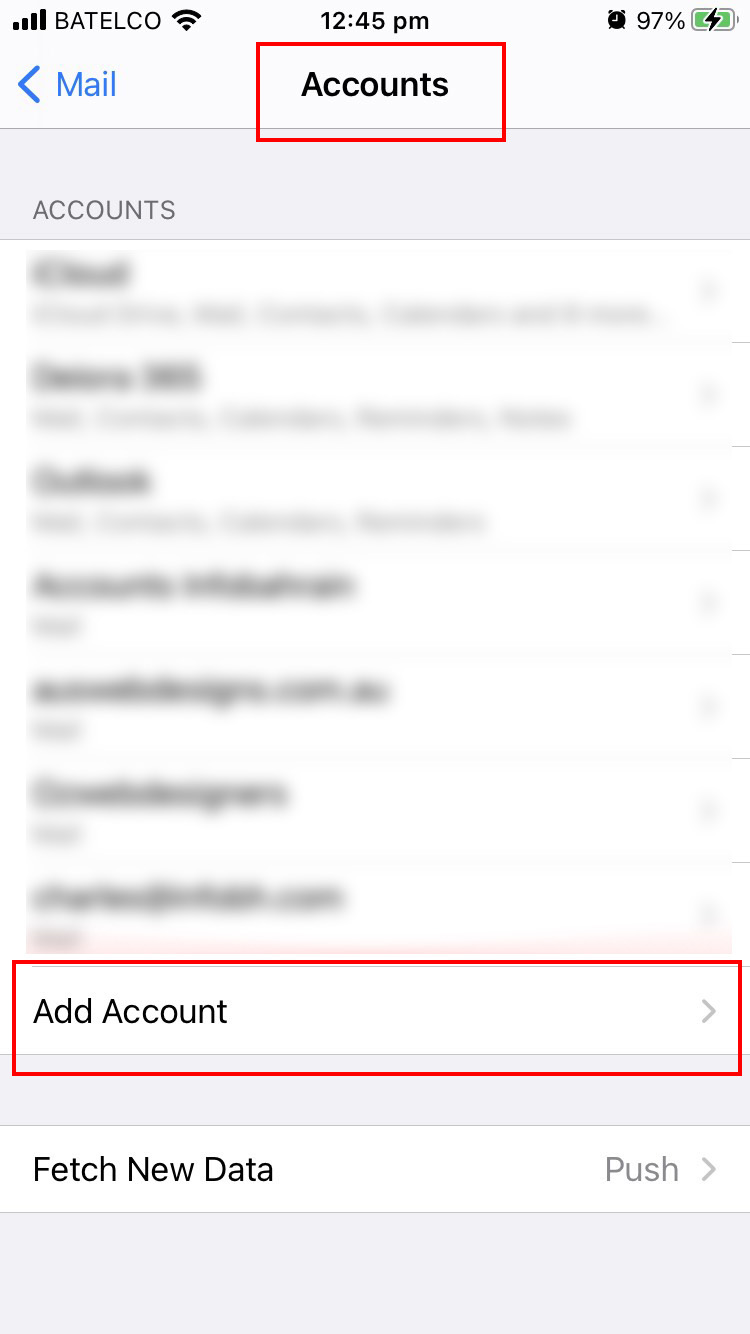Image resolution: width=750 pixels, height=1334 pixels.
Task: Tap the Push value label
Action: click(x=642, y=1169)
